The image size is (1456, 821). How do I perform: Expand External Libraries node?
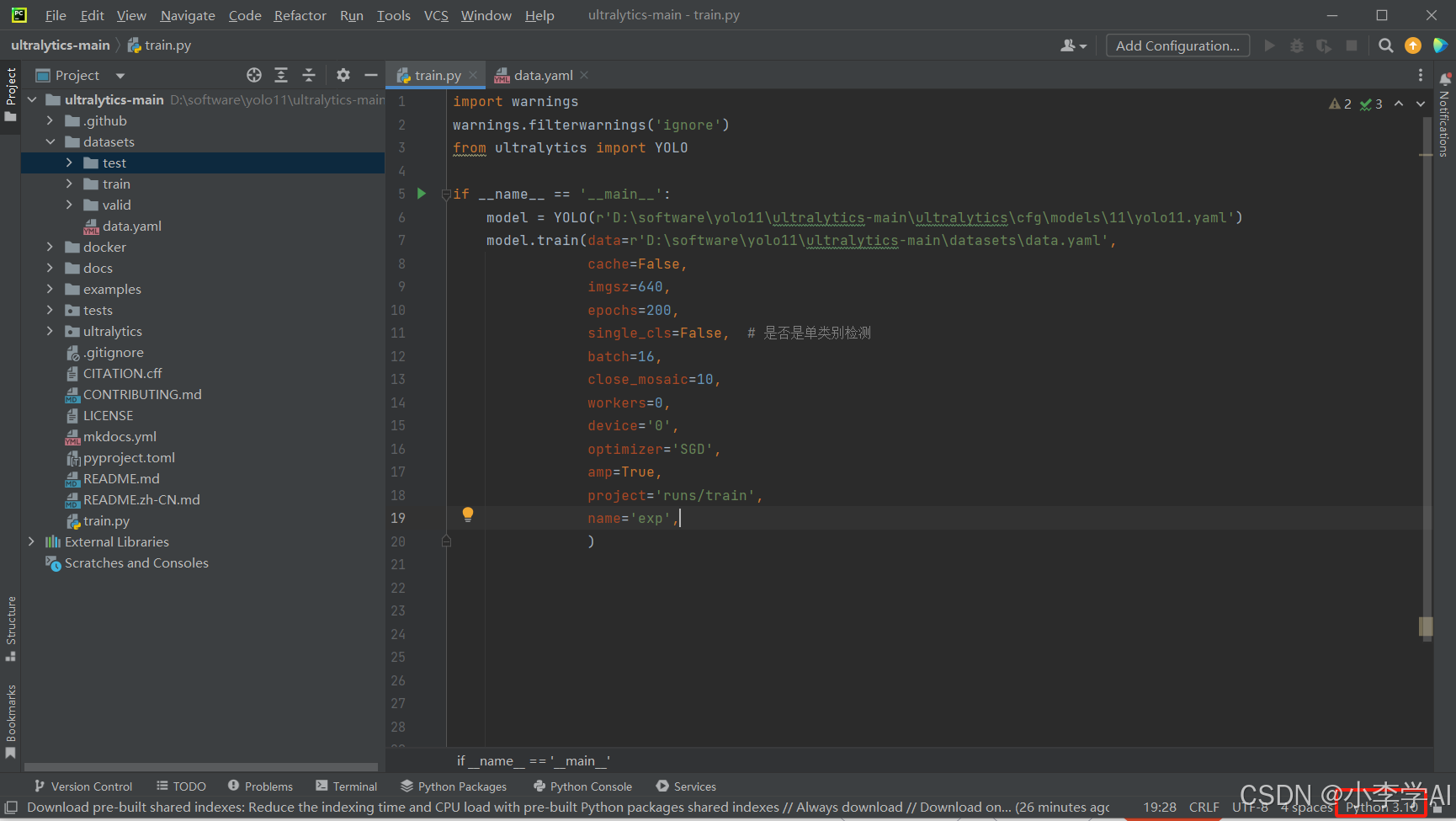point(32,541)
